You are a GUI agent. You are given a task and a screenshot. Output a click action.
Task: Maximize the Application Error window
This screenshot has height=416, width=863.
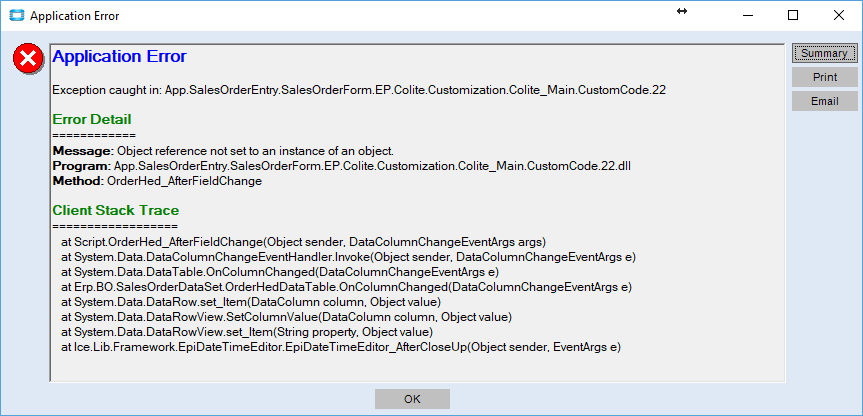point(793,15)
